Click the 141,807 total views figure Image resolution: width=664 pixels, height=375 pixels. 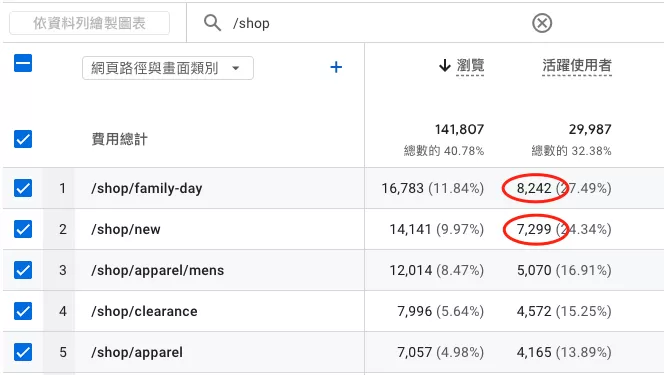click(x=459, y=129)
